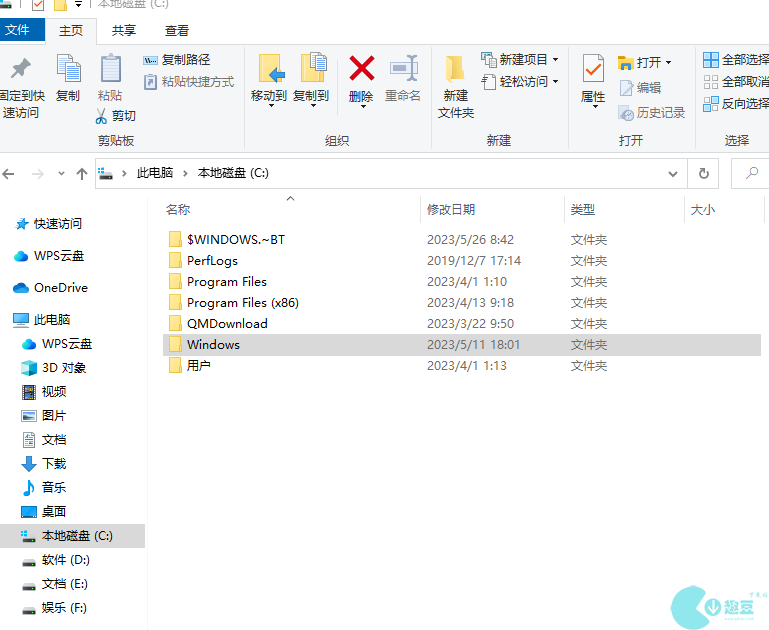Click the New Folder (新建文件夹) icon
The image size is (769, 630).
click(455, 69)
